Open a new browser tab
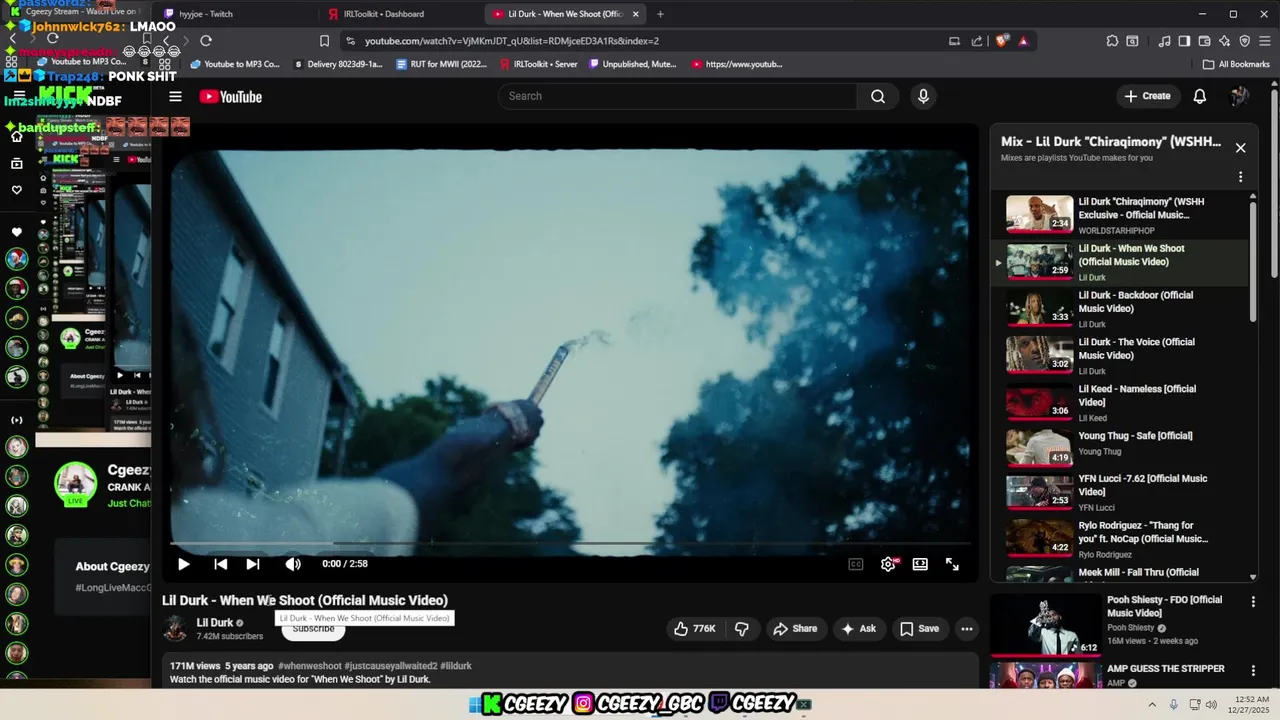 click(660, 14)
